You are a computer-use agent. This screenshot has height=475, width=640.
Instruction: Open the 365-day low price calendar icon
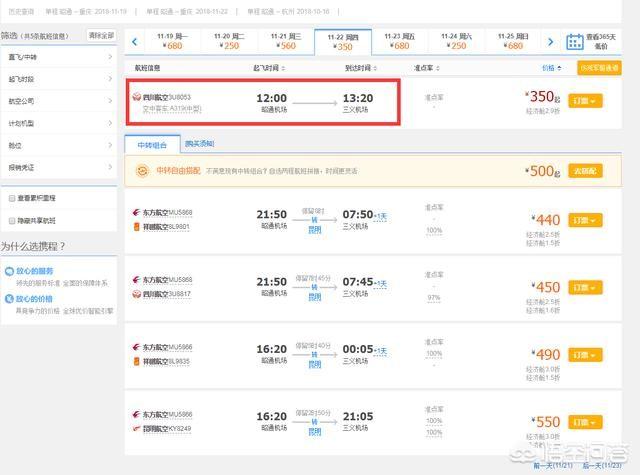click(x=575, y=42)
